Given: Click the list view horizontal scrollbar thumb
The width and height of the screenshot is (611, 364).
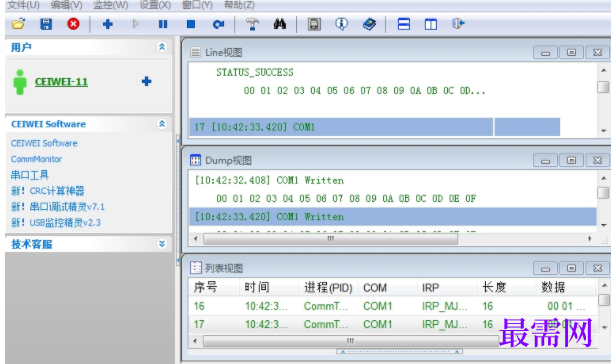Looking at the screenshot, I should coord(351,341).
